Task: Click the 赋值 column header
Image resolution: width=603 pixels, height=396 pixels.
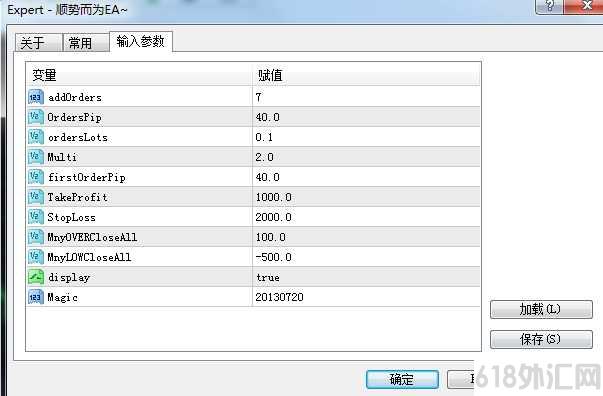Action: click(366, 75)
